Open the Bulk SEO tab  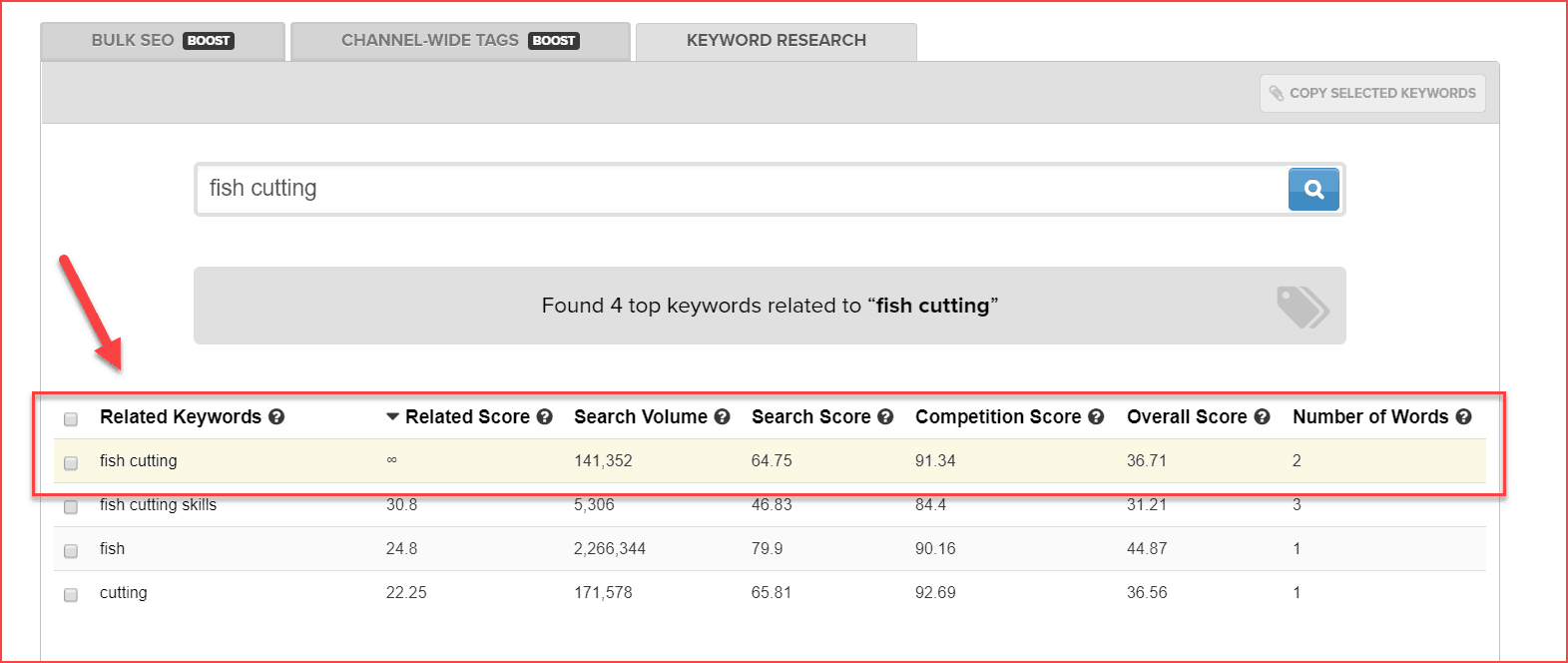tap(162, 41)
